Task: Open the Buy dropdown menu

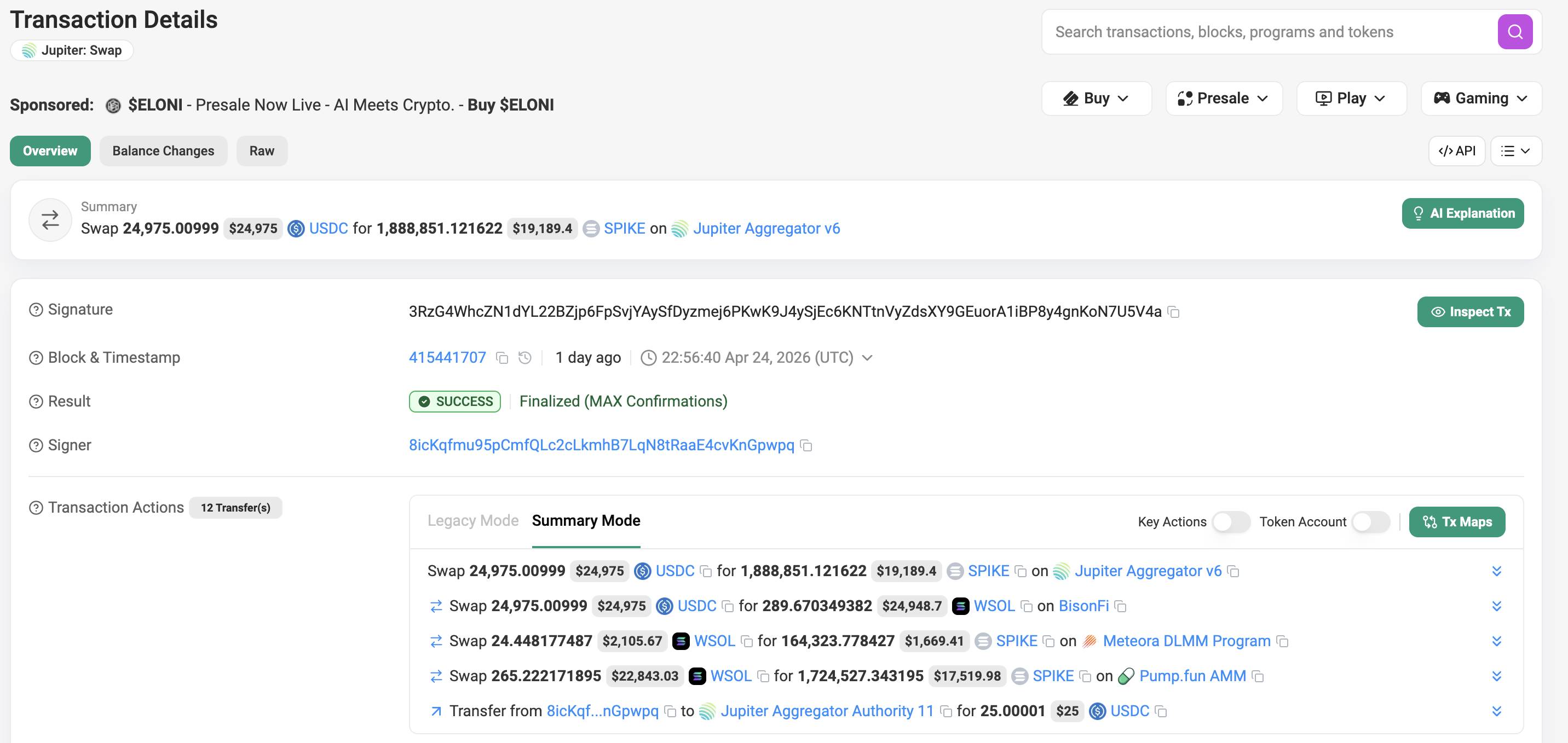Action: tap(1096, 98)
